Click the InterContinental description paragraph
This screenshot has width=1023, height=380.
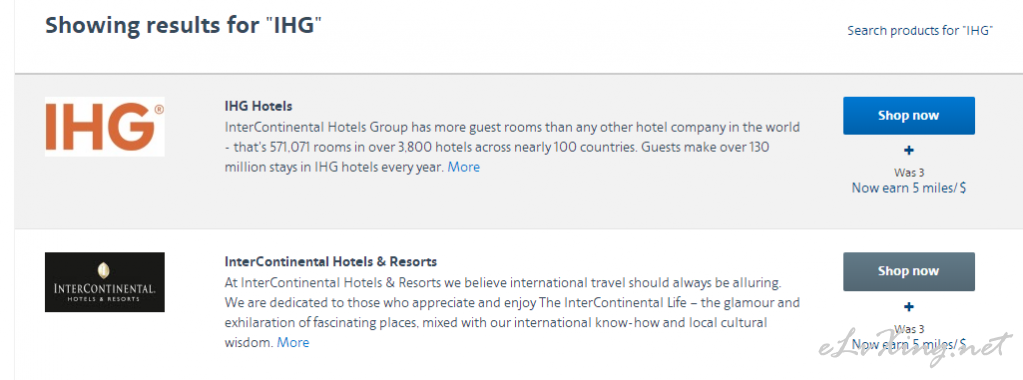click(512, 313)
